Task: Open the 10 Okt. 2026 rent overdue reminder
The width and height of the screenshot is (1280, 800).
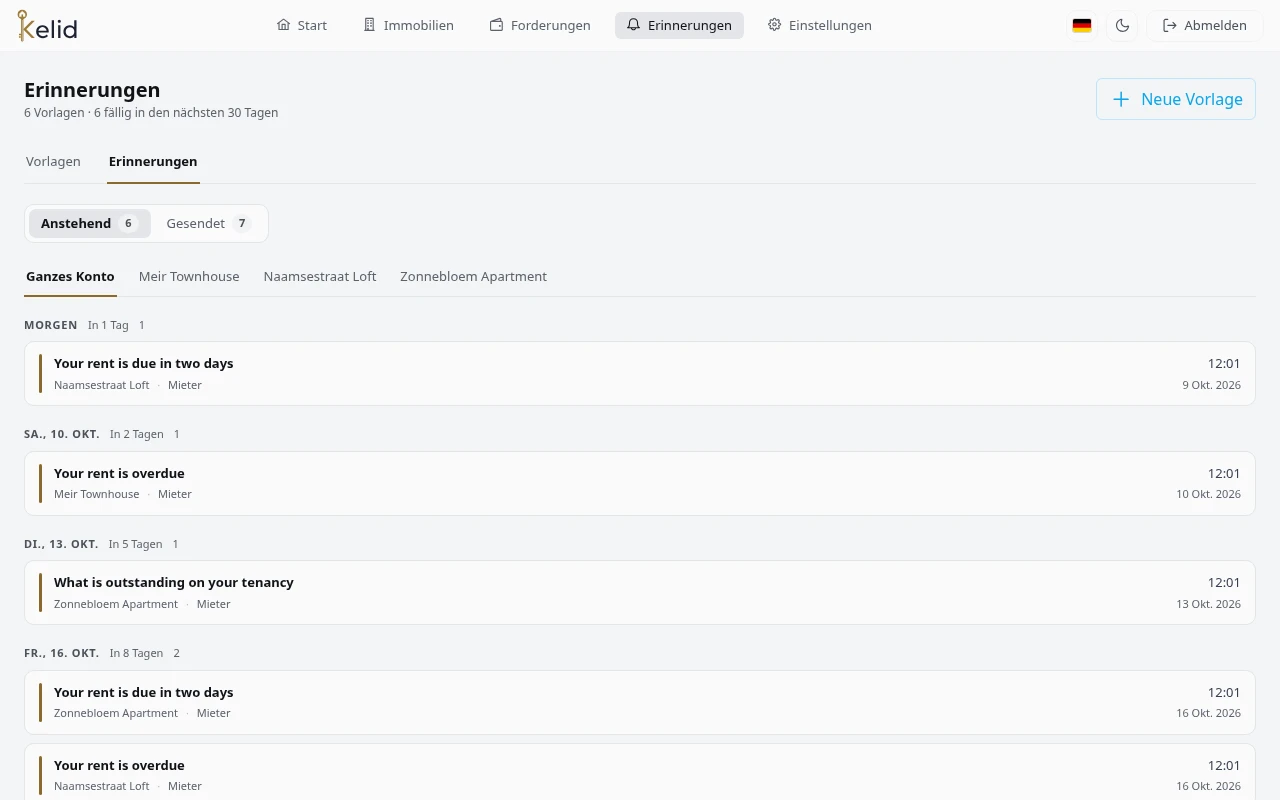Action: pyautogui.click(x=640, y=483)
